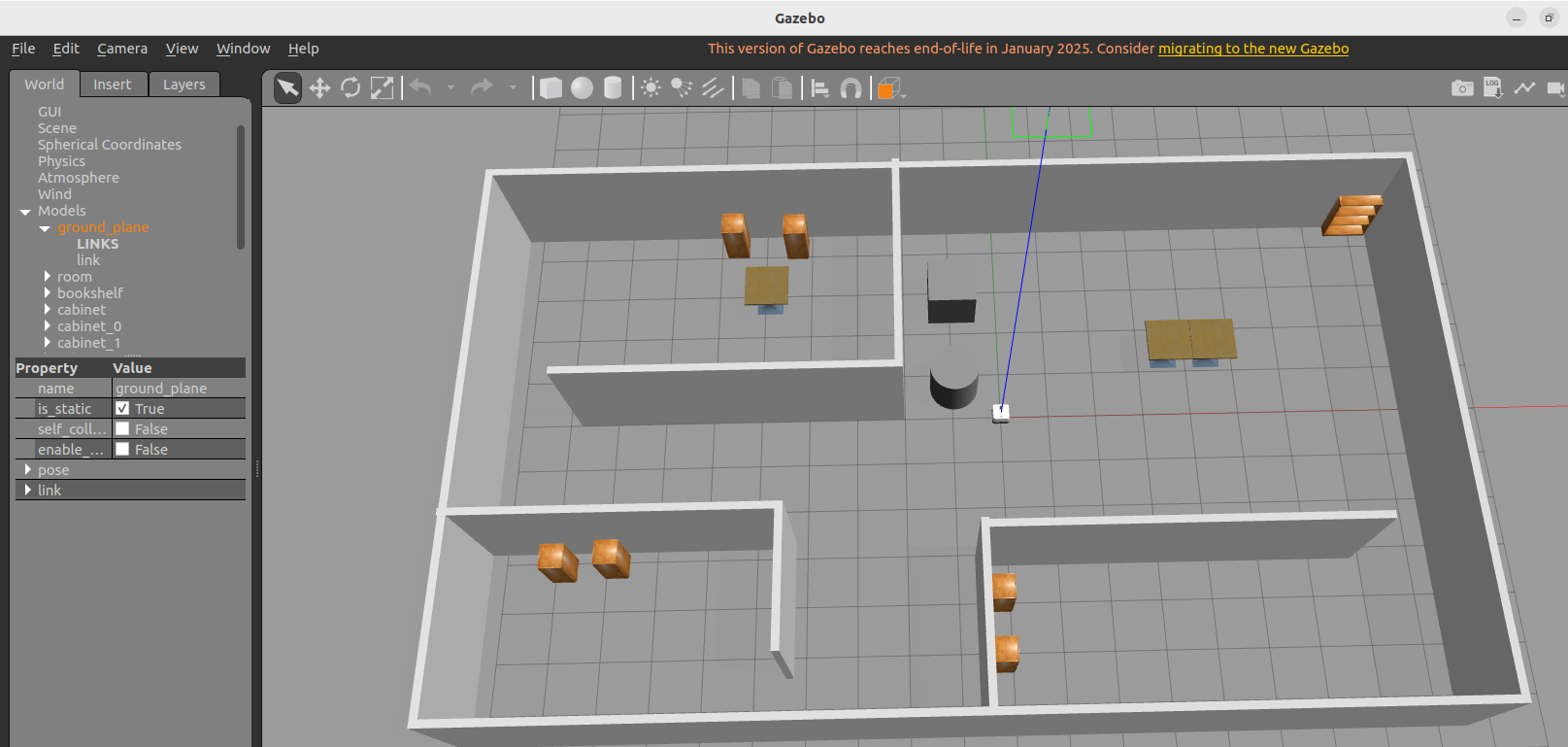Select Physics in the World tree
Screen dimensions: 1568x747
(61, 161)
